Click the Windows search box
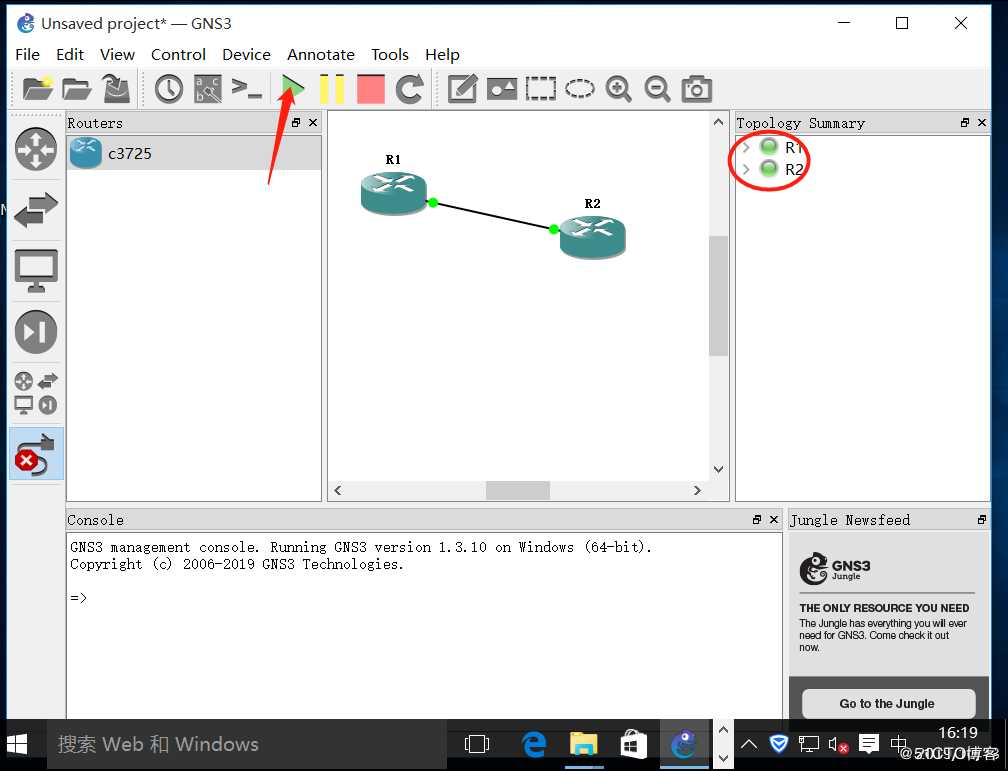 (x=246, y=744)
